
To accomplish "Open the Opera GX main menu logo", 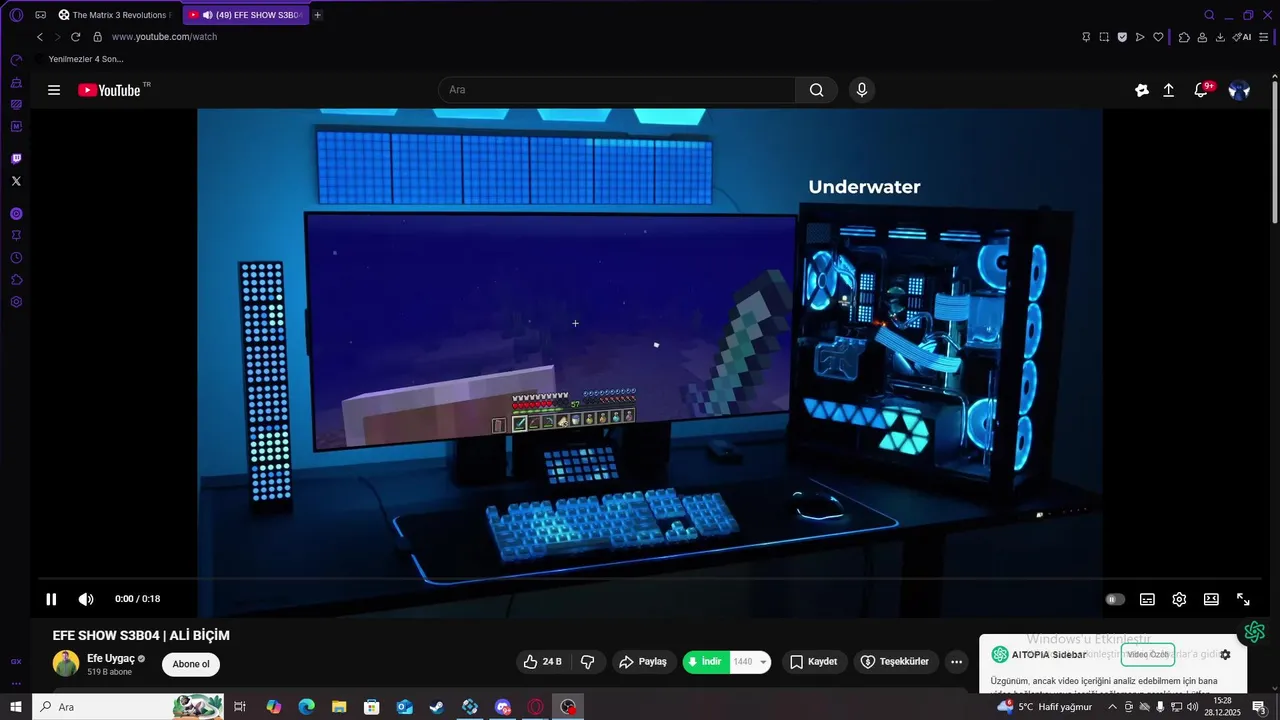I will pyautogui.click(x=16, y=15).
